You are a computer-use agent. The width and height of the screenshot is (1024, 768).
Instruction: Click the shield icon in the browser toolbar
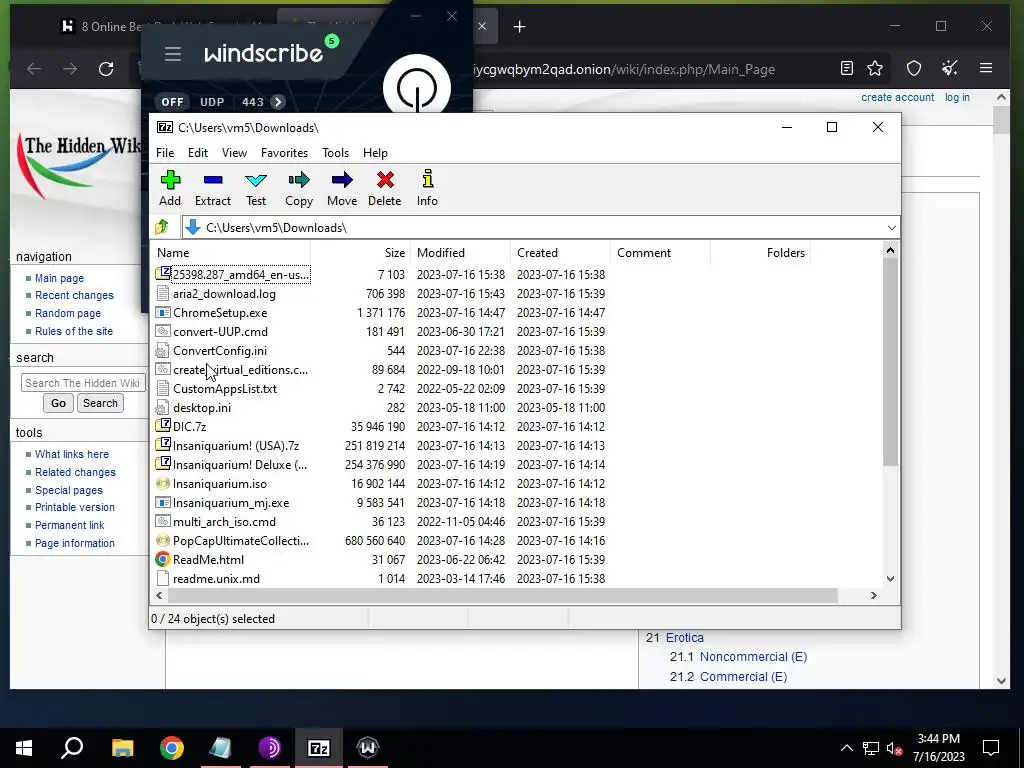[x=914, y=68]
